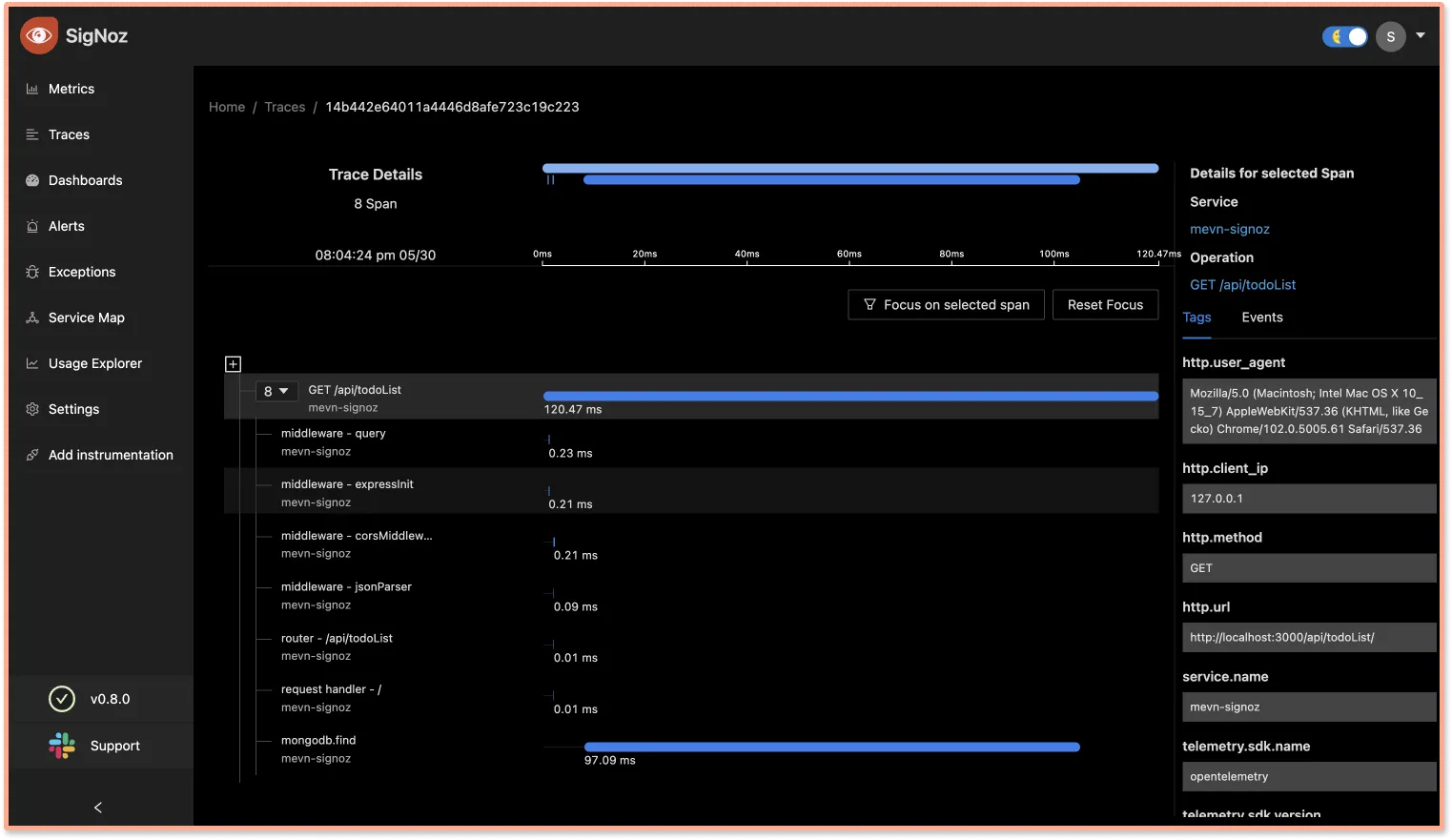The width and height of the screenshot is (1452, 840).
Task: Open the user account dropdown arrow
Action: click(x=1421, y=35)
